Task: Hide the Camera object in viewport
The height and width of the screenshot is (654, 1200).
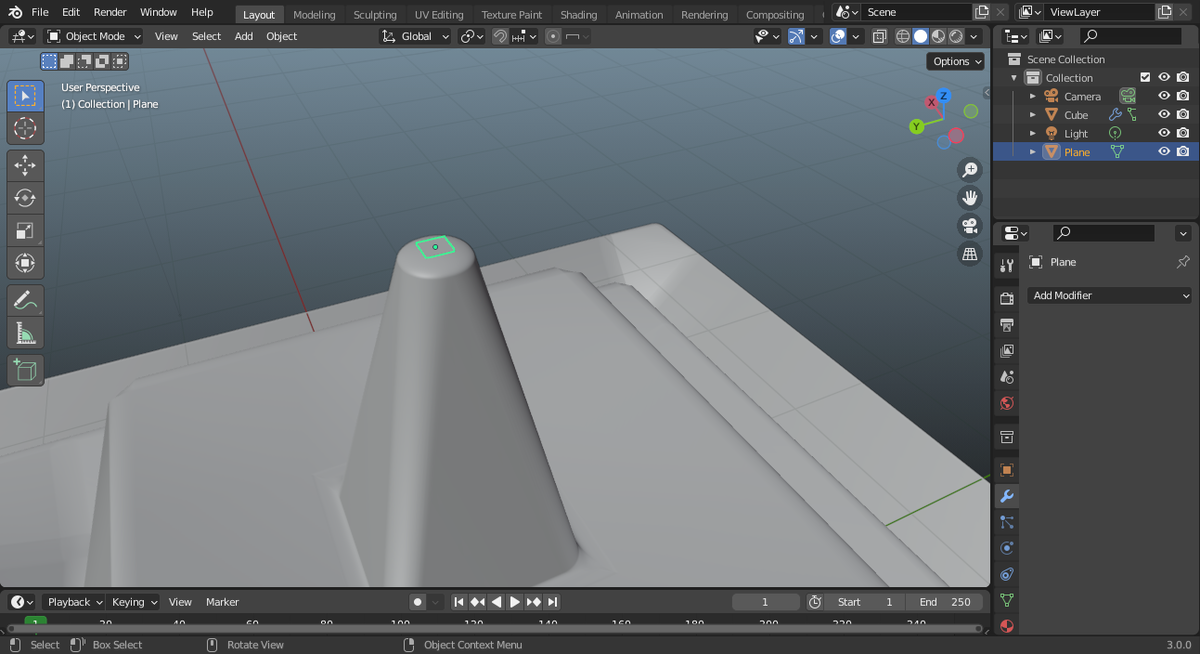Action: click(x=1164, y=96)
